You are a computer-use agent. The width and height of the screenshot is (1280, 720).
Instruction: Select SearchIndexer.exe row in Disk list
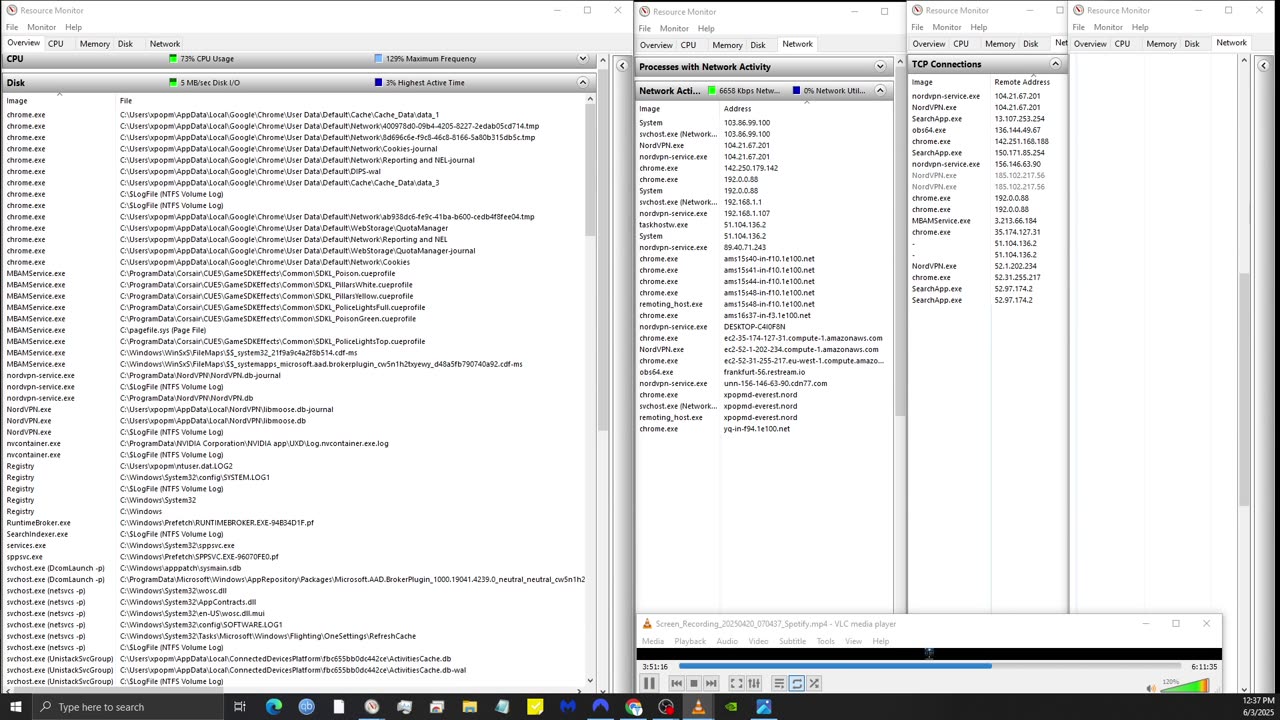coord(294,534)
